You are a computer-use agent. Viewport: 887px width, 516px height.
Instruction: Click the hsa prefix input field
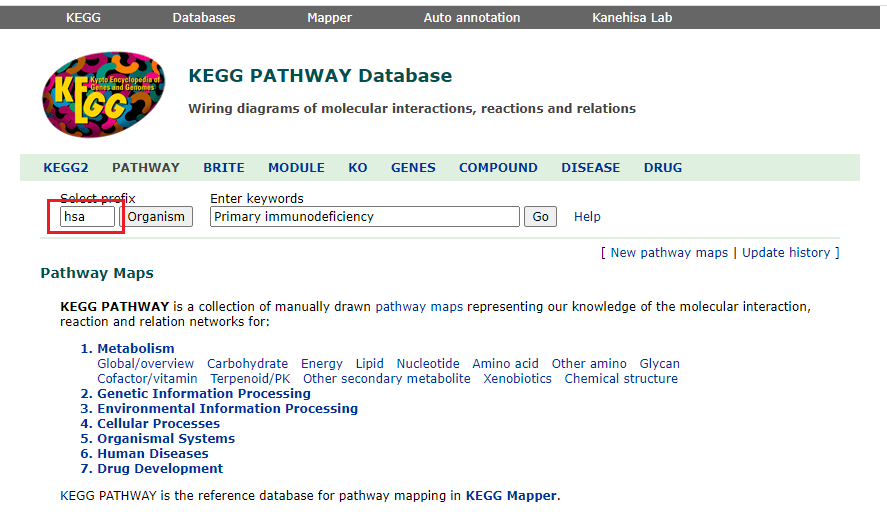pyautogui.click(x=88, y=217)
